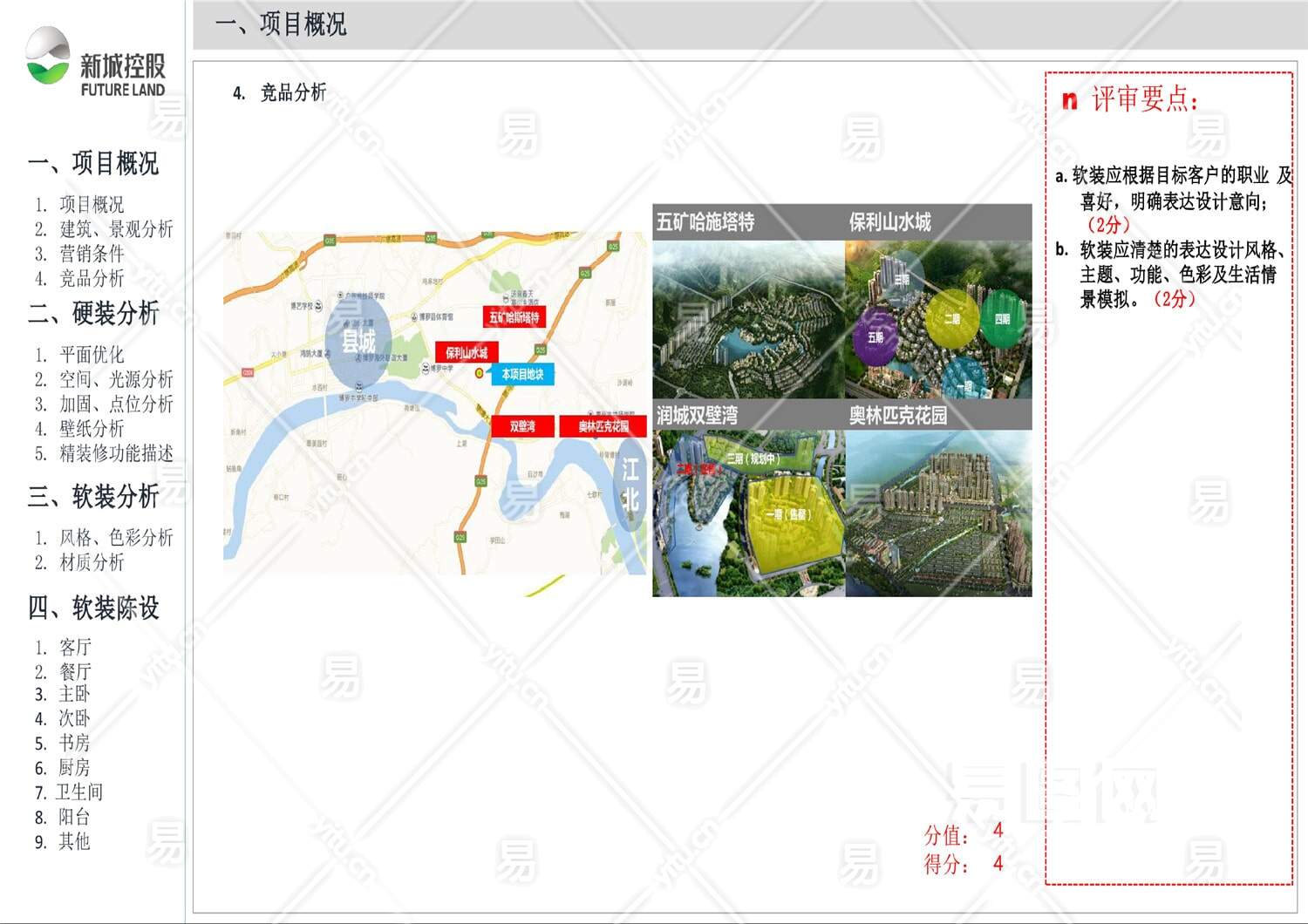The height and width of the screenshot is (924, 1308).
Task: Click the red 奥林匹克花园 label on map
Action: click(x=603, y=426)
